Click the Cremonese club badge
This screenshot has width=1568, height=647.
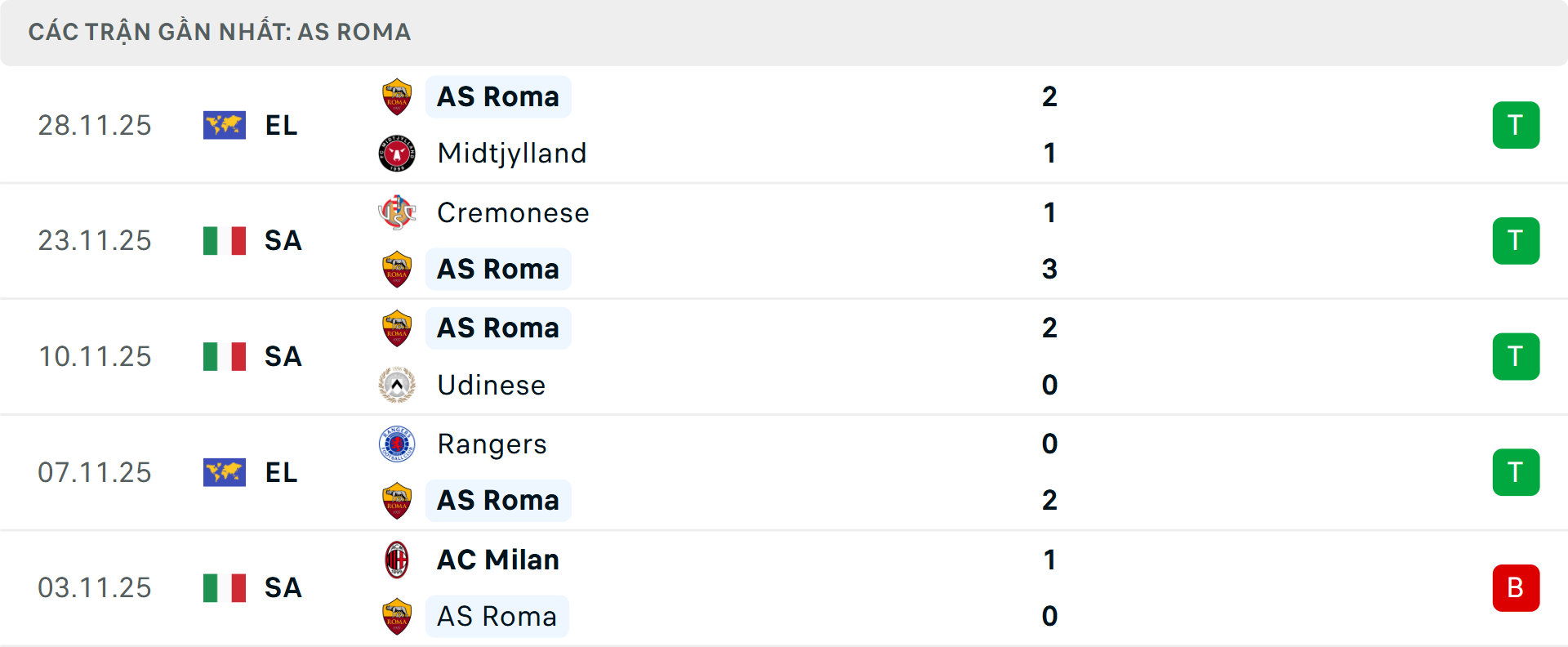(x=397, y=212)
